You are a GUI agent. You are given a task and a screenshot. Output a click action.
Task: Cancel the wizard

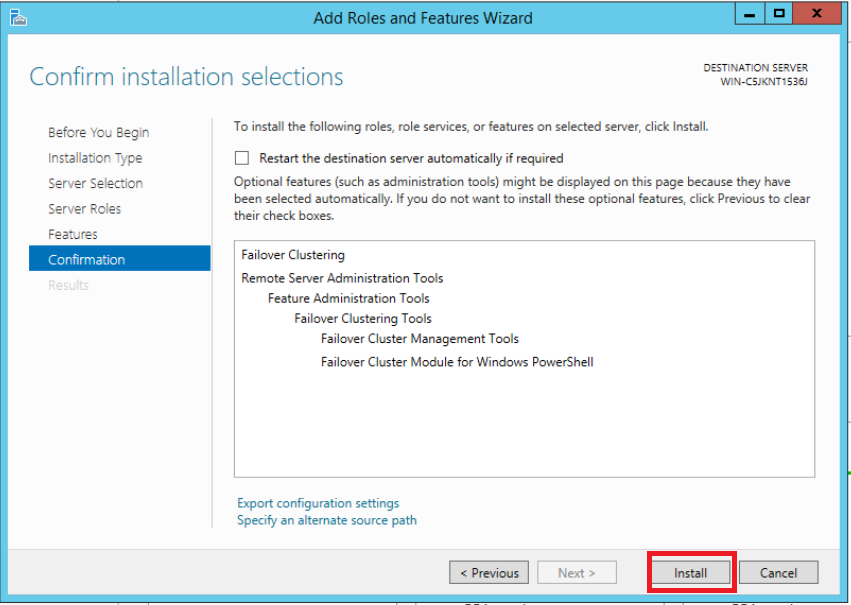(x=777, y=573)
